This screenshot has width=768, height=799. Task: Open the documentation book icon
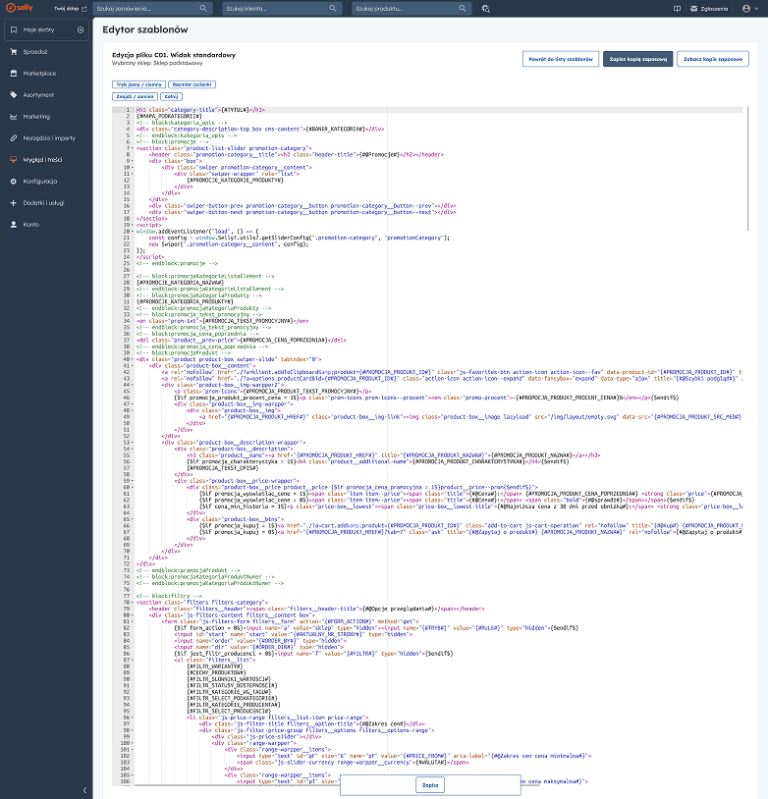[677, 9]
